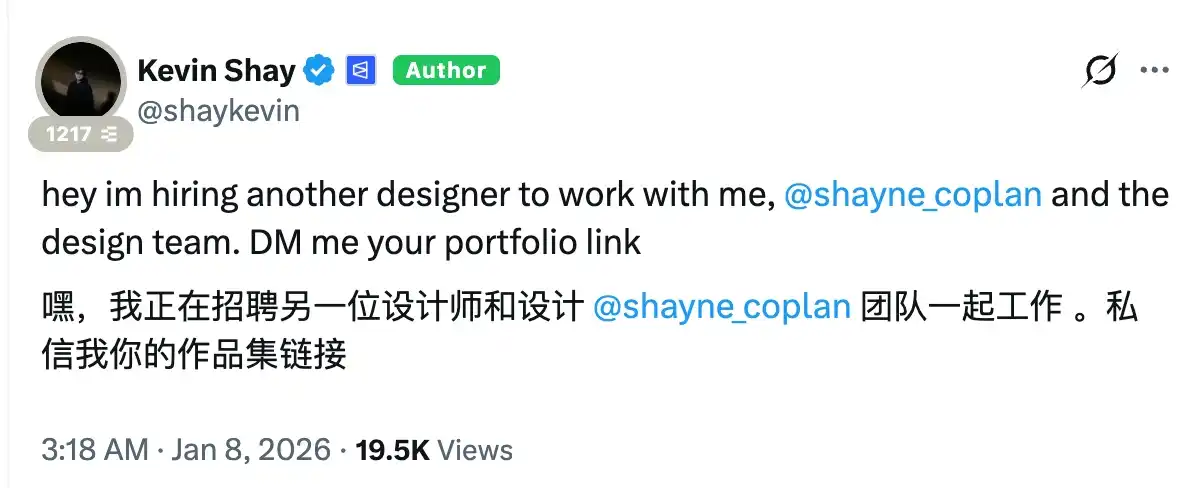Open Kevin Shay's profile picture

83,90
